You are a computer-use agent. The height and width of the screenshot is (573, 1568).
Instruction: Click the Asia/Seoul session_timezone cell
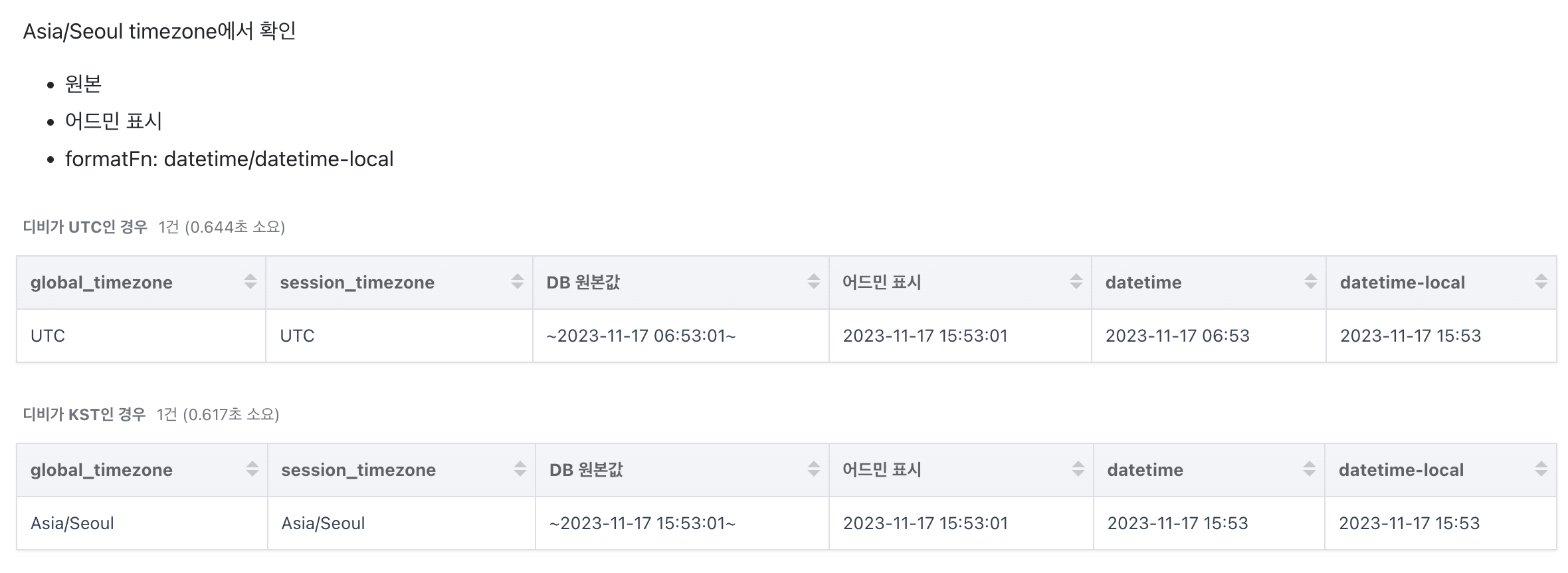pos(401,523)
